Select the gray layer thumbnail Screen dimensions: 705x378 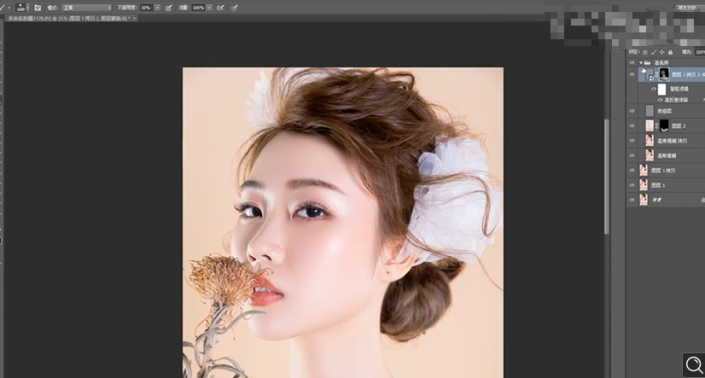coord(650,111)
